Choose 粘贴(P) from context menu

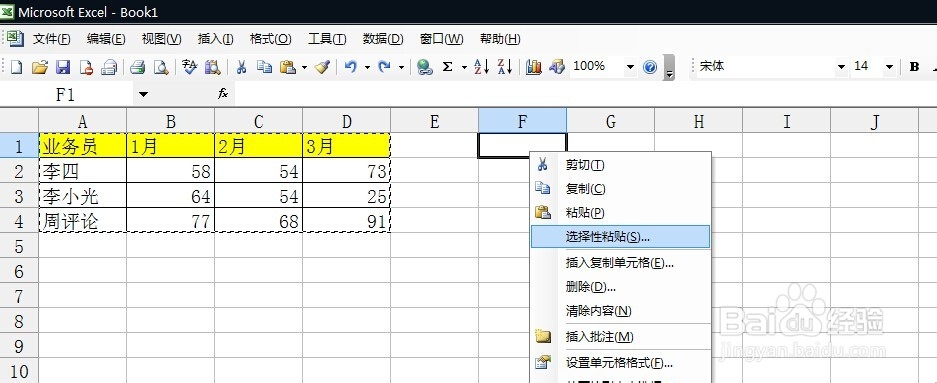(x=620, y=213)
